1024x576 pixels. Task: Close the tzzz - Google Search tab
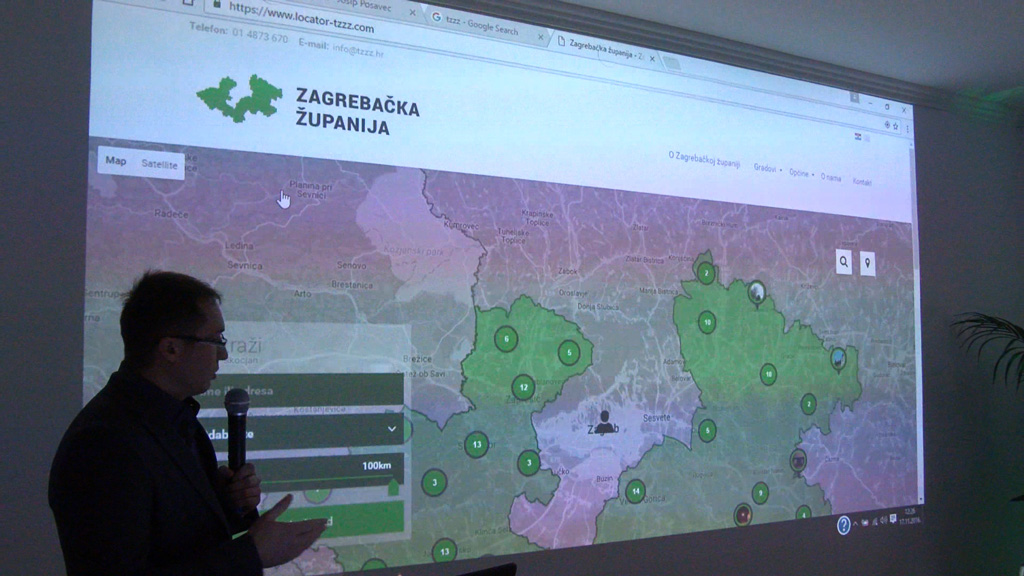click(x=540, y=37)
